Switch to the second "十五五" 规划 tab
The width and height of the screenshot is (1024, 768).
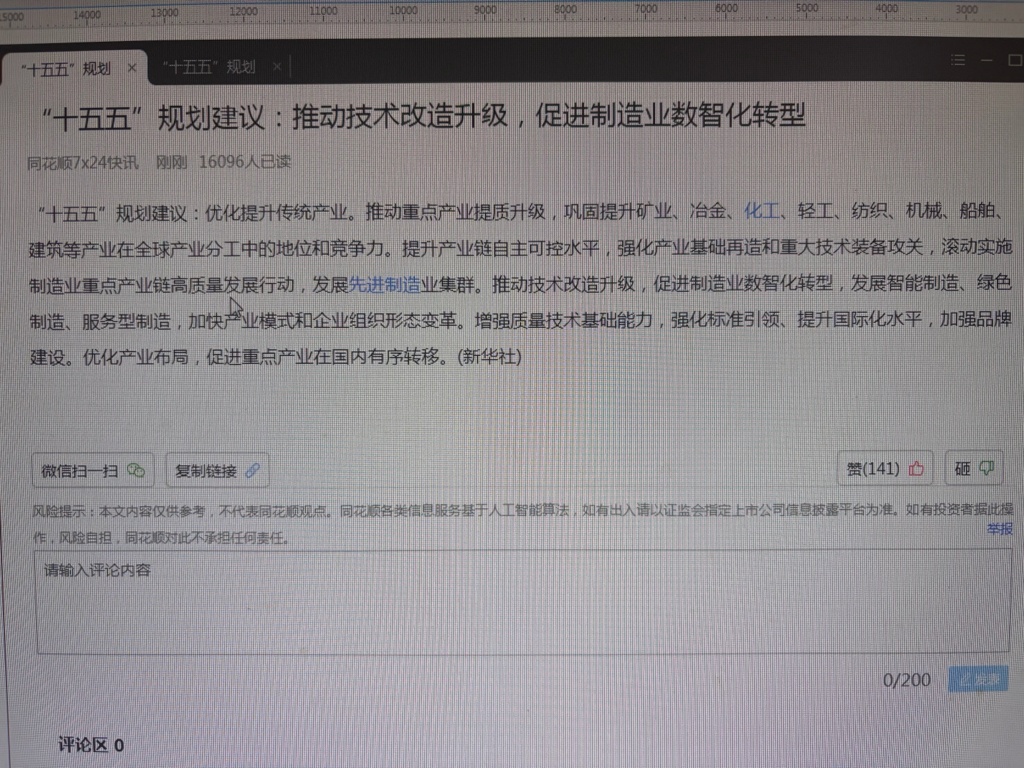pyautogui.click(x=209, y=67)
